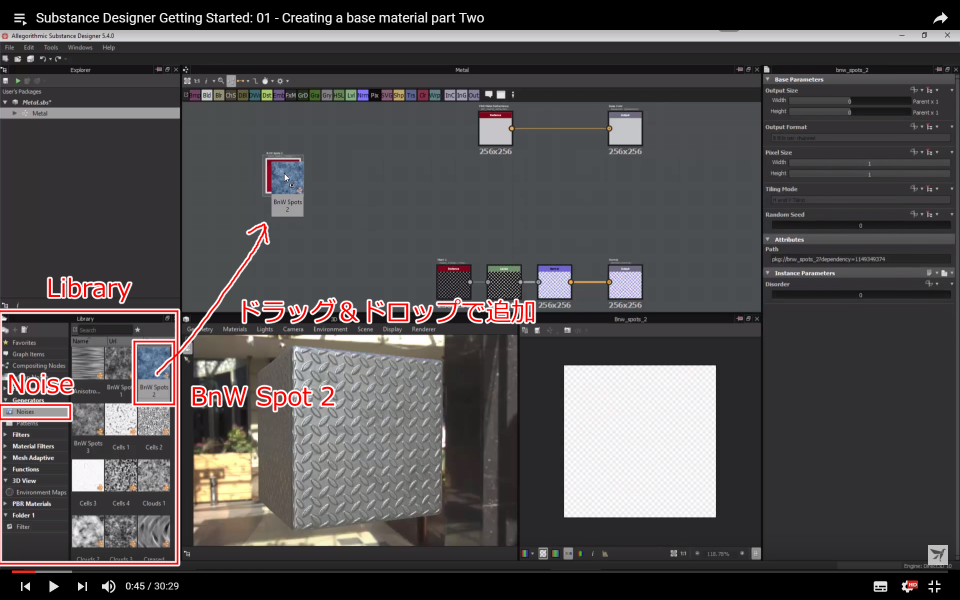Add a Channel Shuffle (ChS) node
The width and height of the screenshot is (960, 600).
(x=231, y=96)
